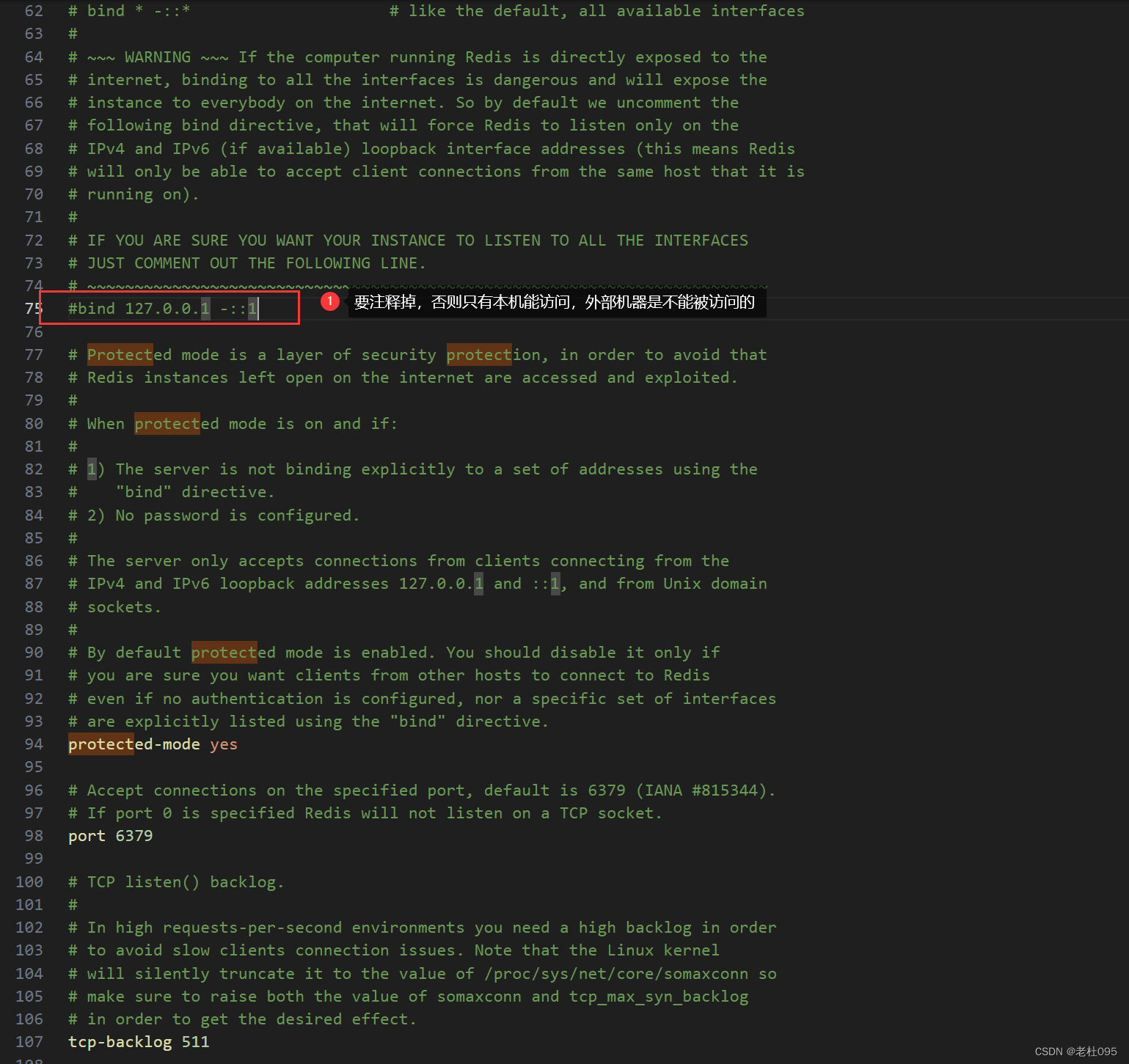Click empty line 76 in the editor gutter
The image size is (1129, 1064).
34,332
